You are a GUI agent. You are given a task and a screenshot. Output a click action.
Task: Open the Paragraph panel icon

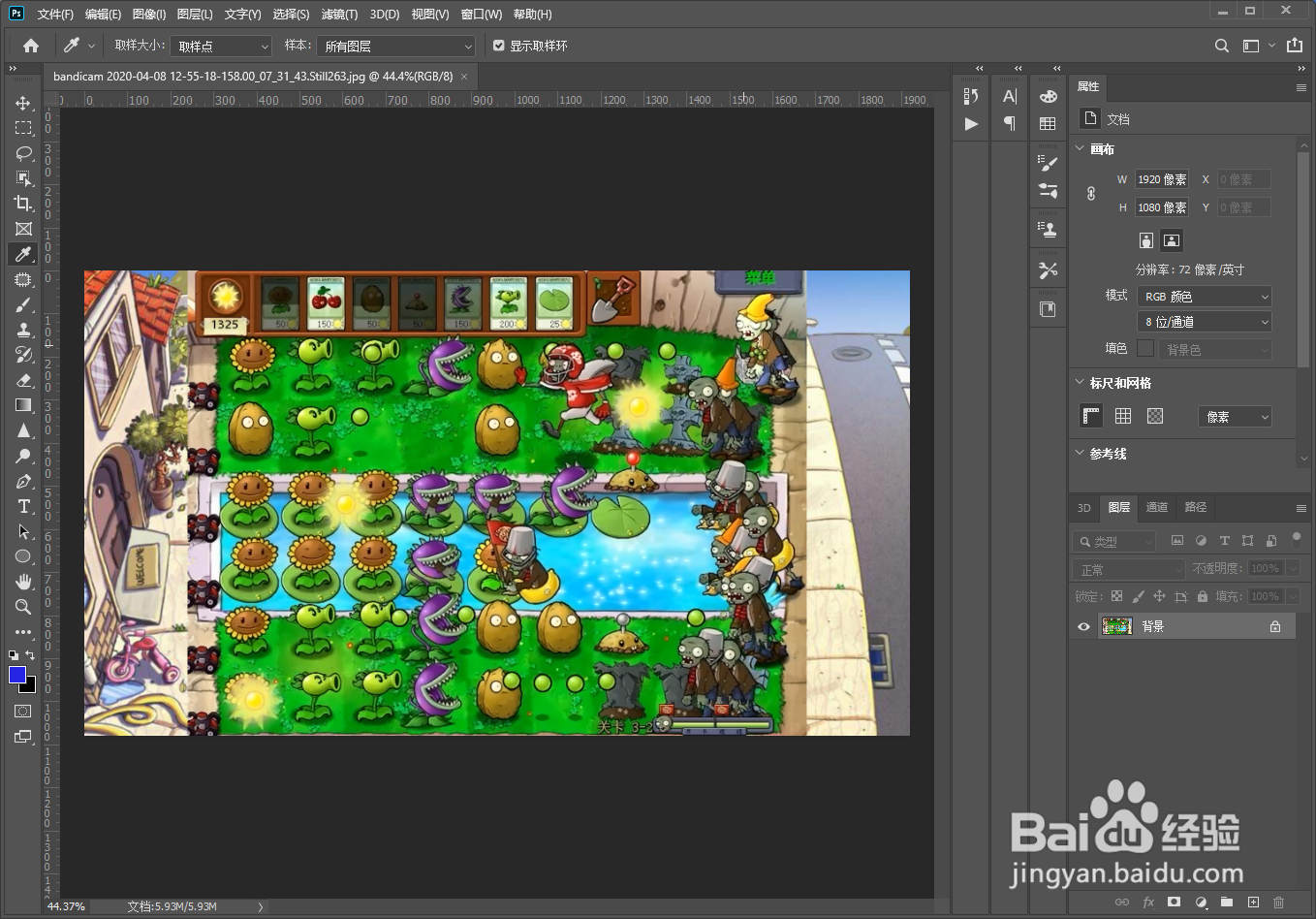1010,123
